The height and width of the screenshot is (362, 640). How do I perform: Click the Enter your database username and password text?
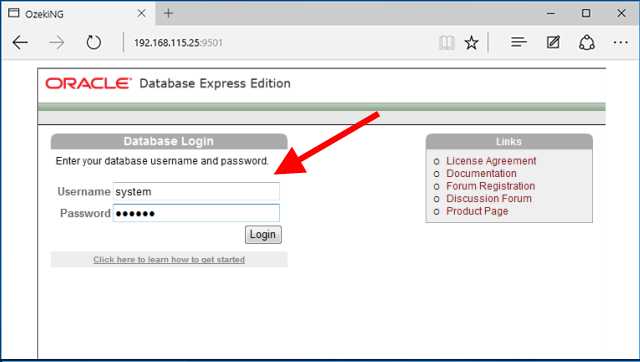(162, 161)
